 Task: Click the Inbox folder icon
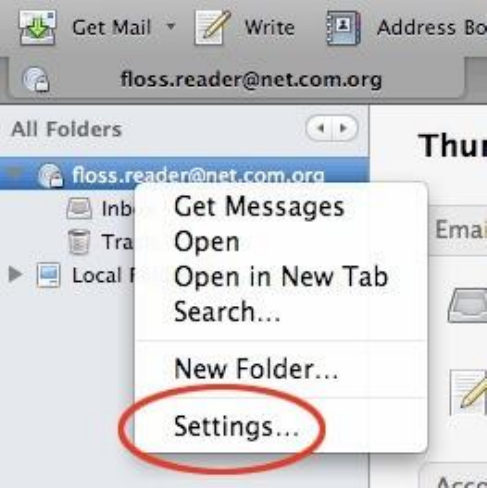(79, 208)
